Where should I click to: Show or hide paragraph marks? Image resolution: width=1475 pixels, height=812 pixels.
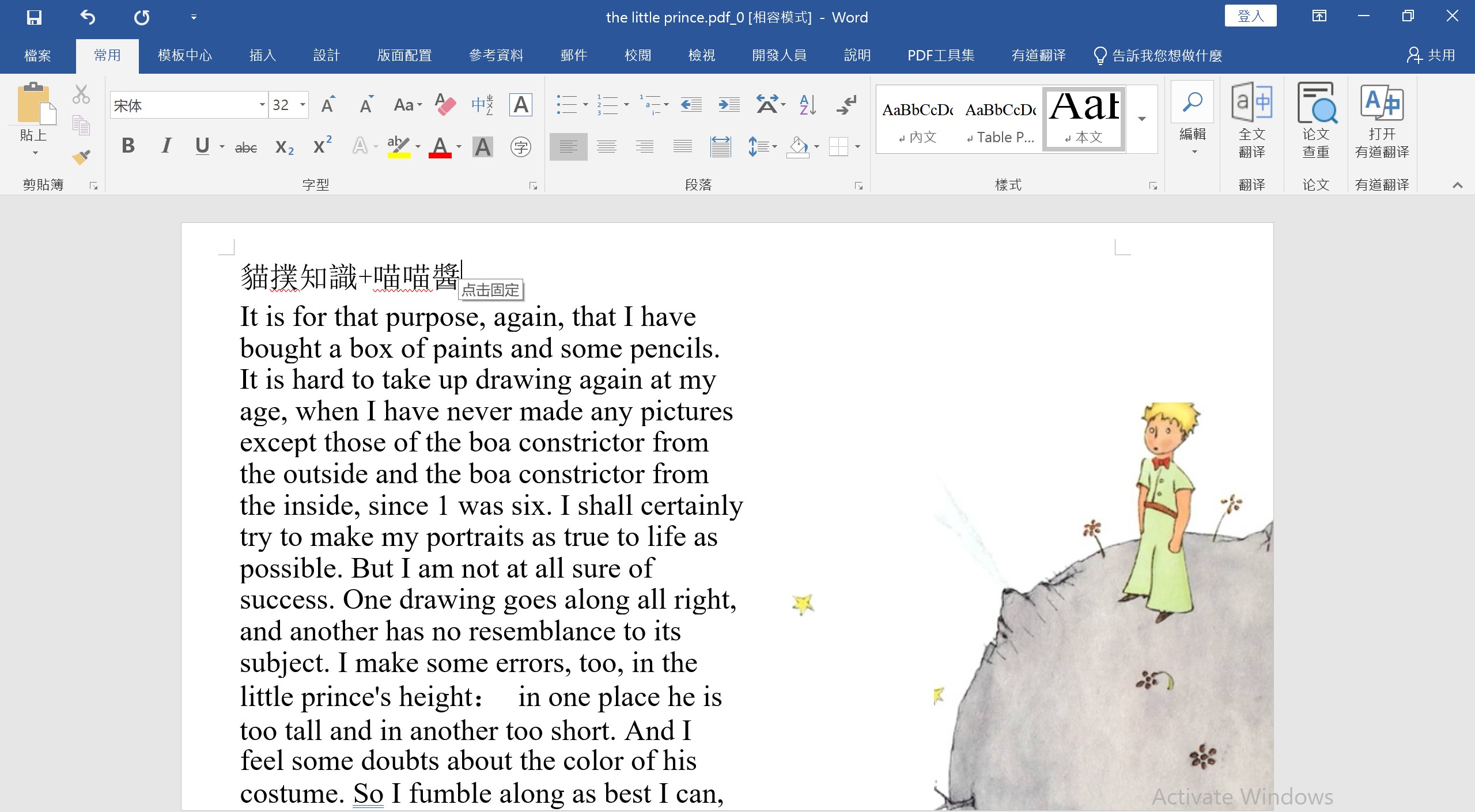[x=846, y=105]
